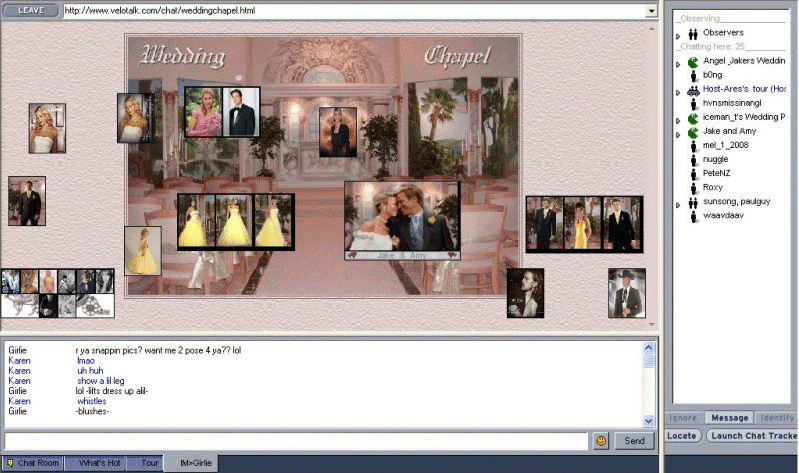Click the Observers people icon
The image size is (799, 473).
point(692,33)
